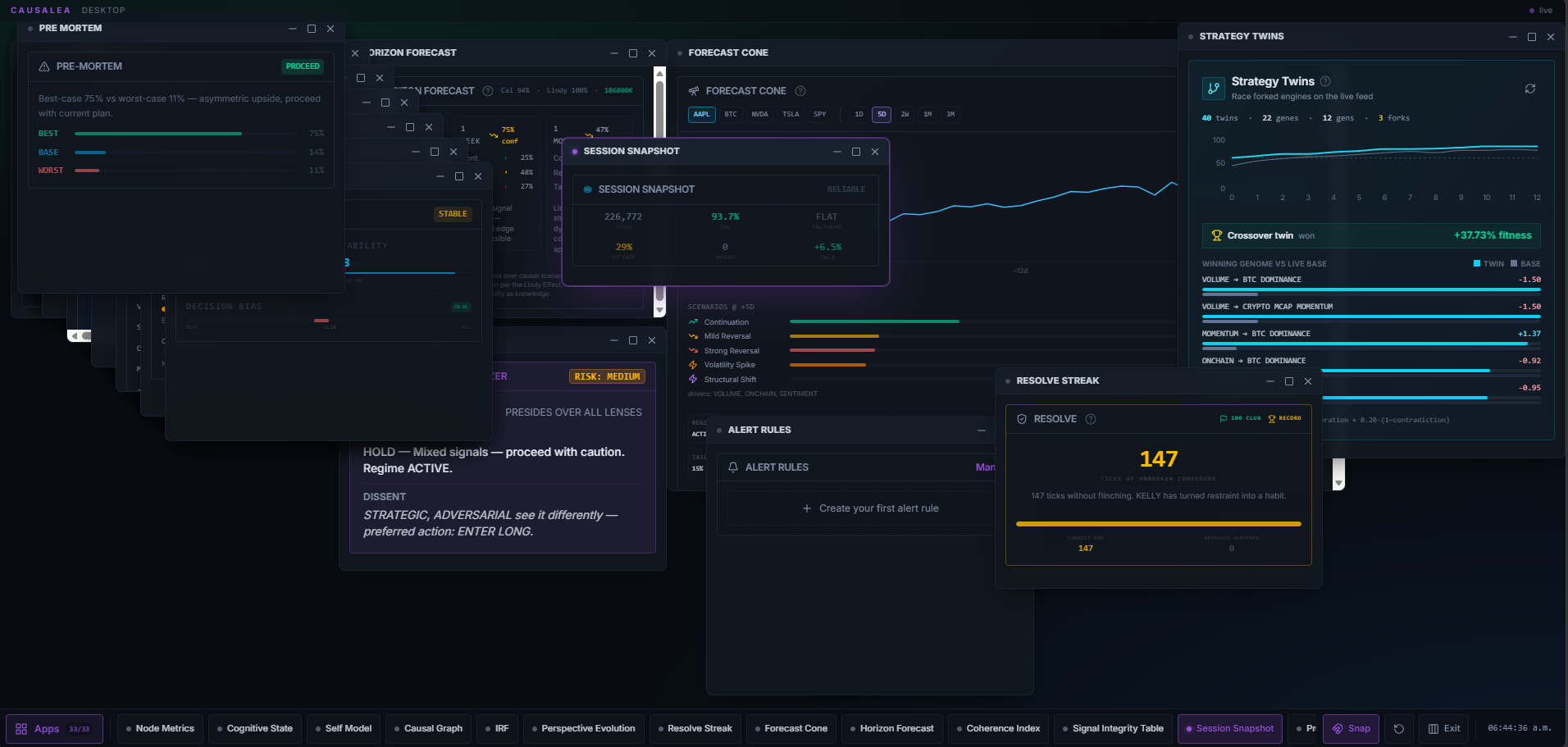The height and width of the screenshot is (747, 1568).
Task: Open the Apps launcher in taskbar
Action: [54, 729]
